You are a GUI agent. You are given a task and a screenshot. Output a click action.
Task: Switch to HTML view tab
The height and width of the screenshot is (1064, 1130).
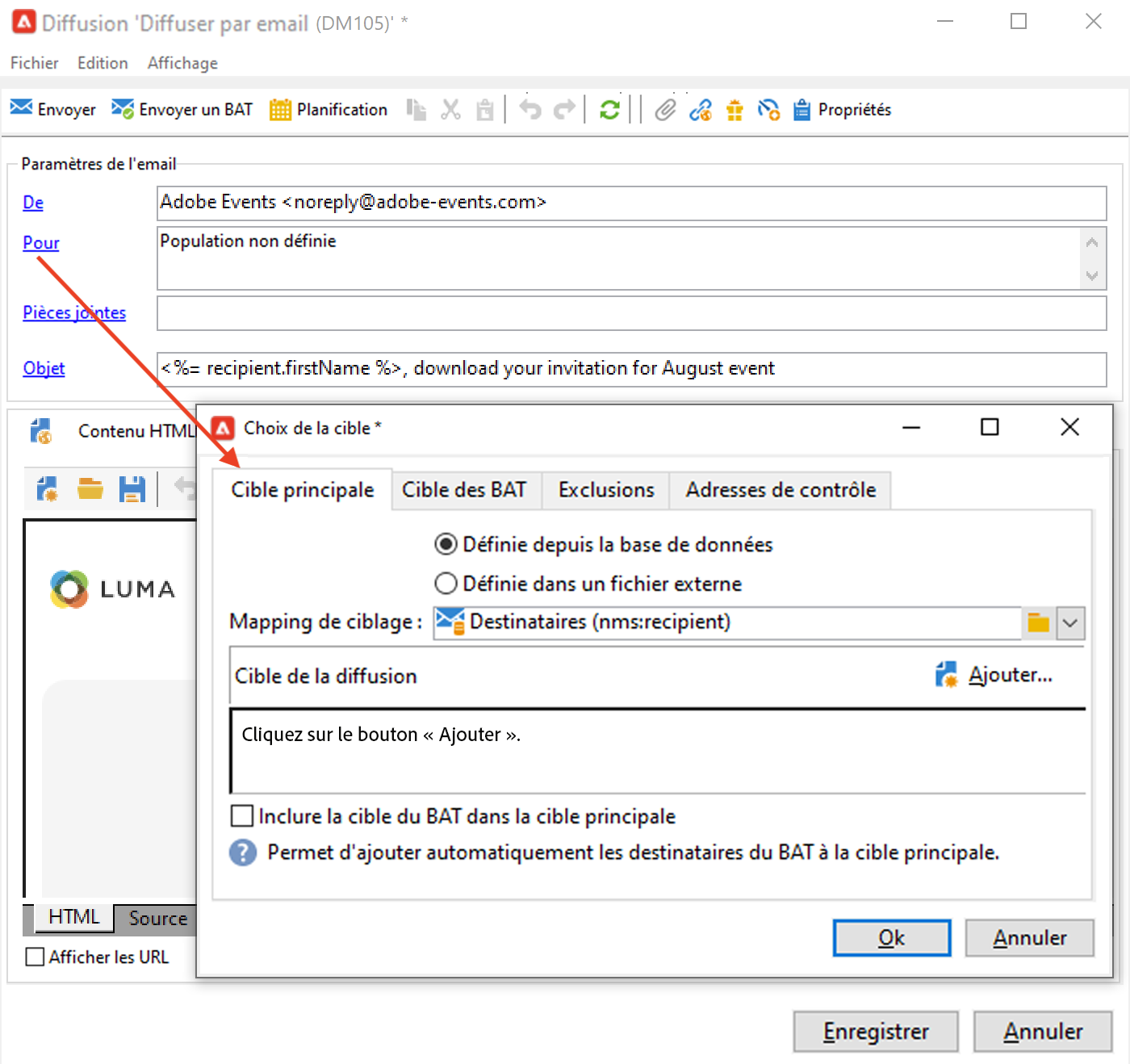[x=74, y=917]
